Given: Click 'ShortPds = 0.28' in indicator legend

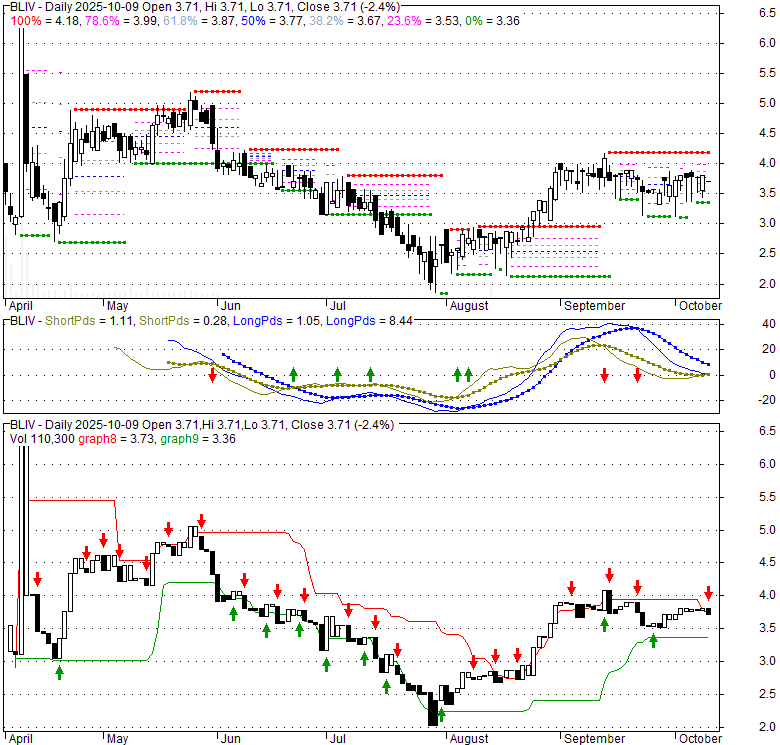Looking at the screenshot, I should click(183, 321).
